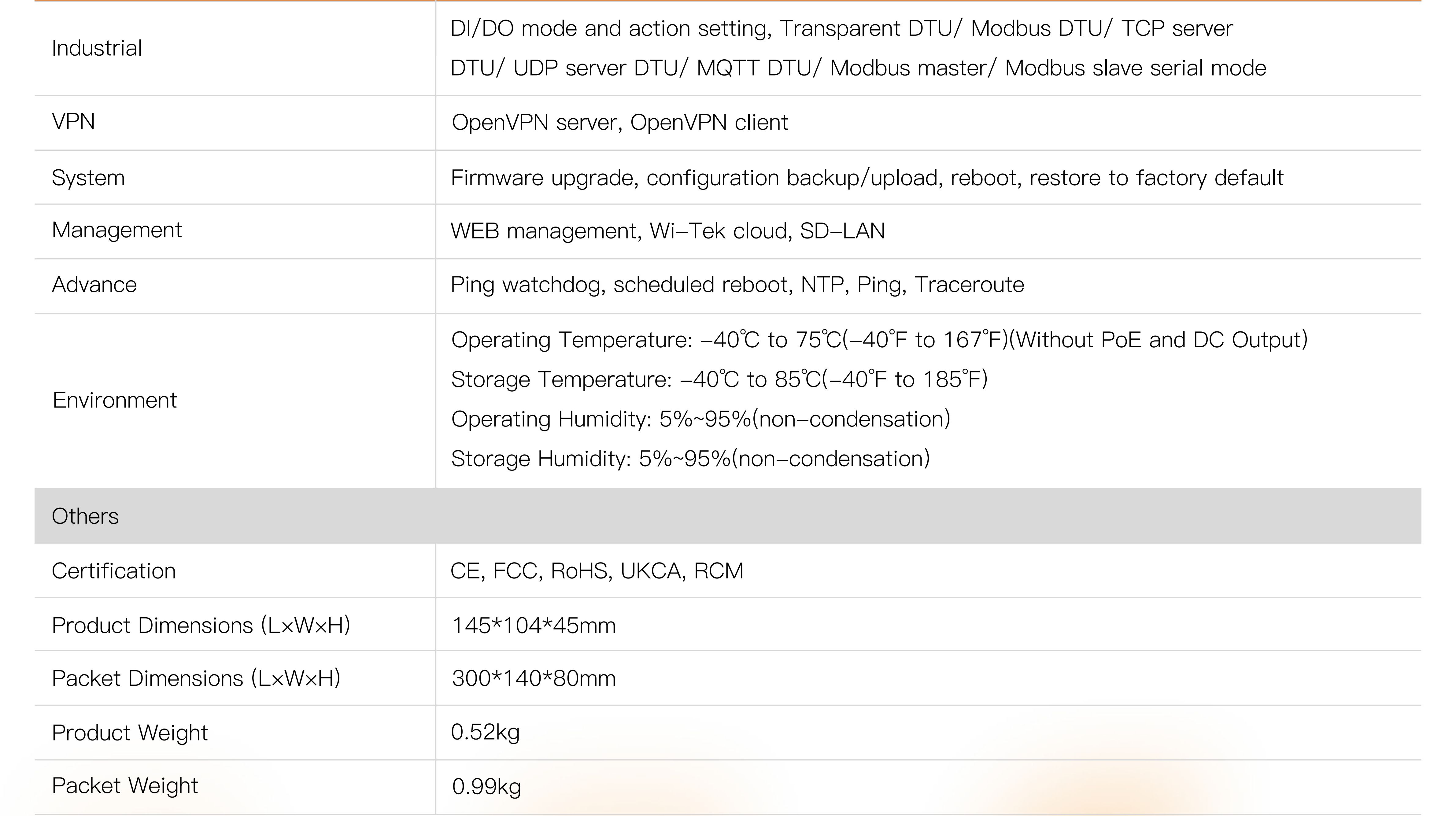The width and height of the screenshot is (1456, 816).
Task: Select the Product Dimensions value 145*104*45mm
Action: (x=534, y=626)
